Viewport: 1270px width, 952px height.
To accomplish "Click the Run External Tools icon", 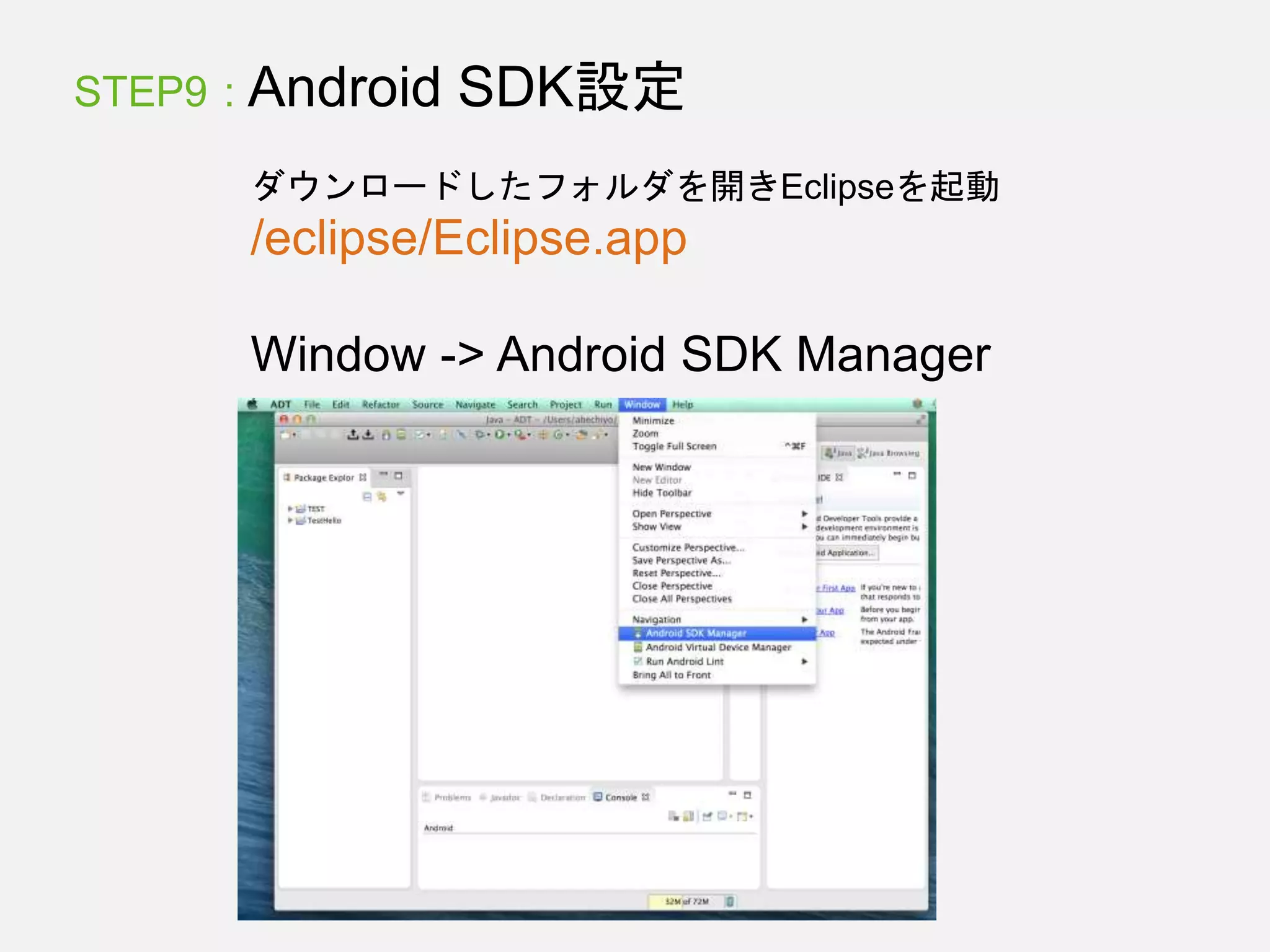I will point(519,435).
